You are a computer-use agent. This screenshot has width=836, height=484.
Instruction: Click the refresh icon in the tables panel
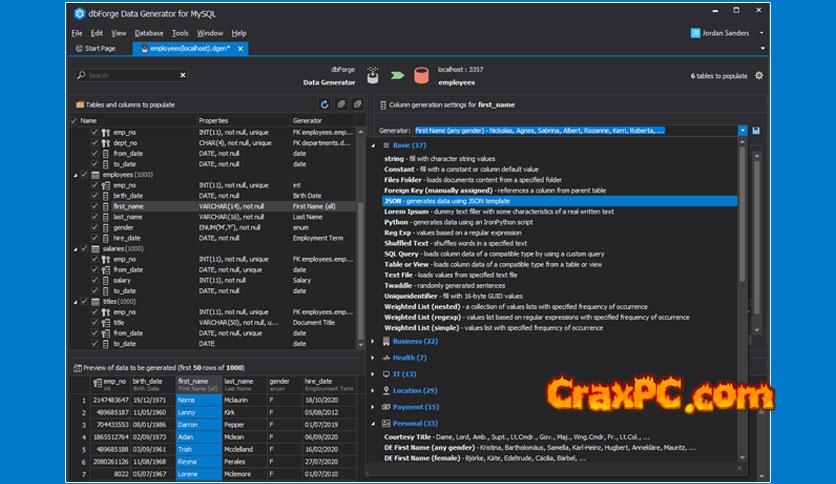[324, 104]
